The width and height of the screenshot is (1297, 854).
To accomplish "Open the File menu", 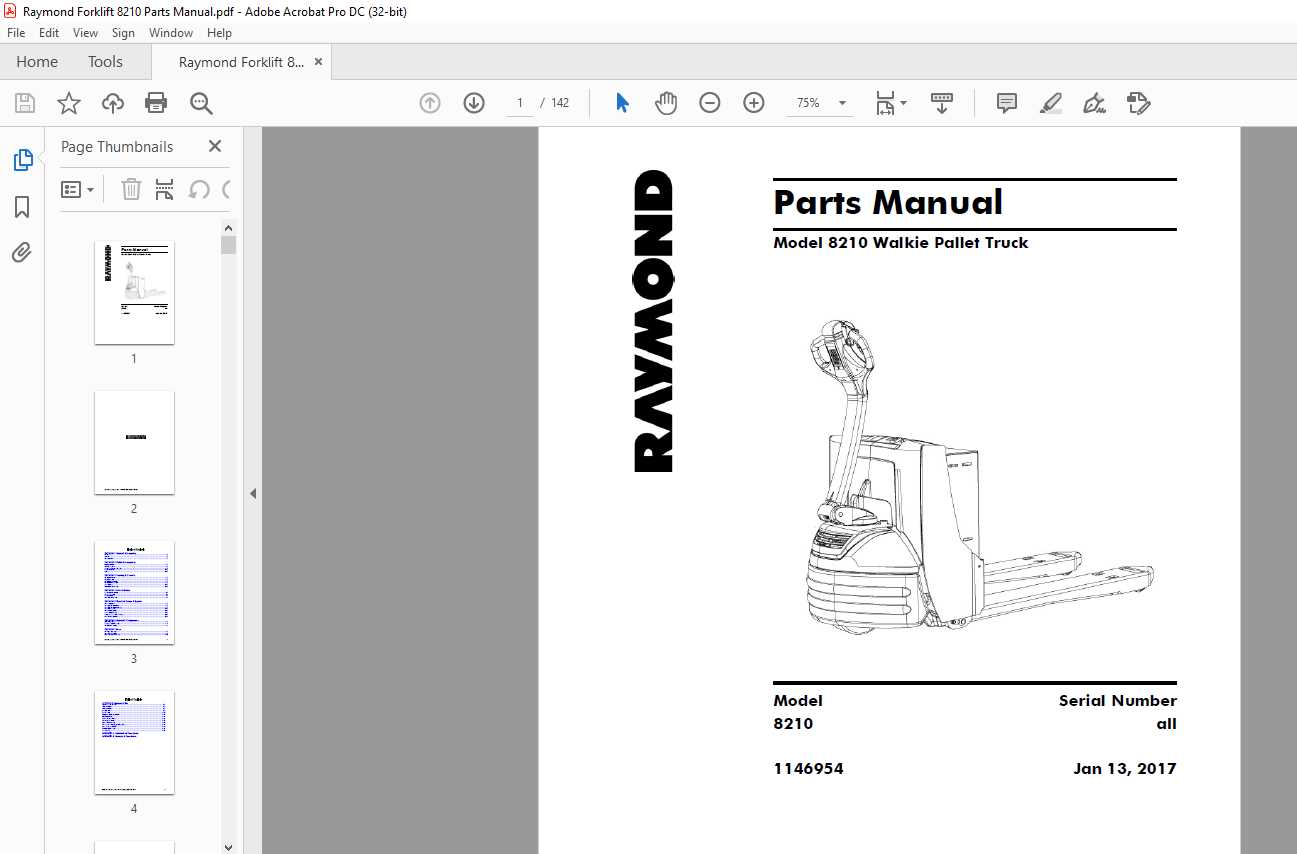I will click(16, 33).
